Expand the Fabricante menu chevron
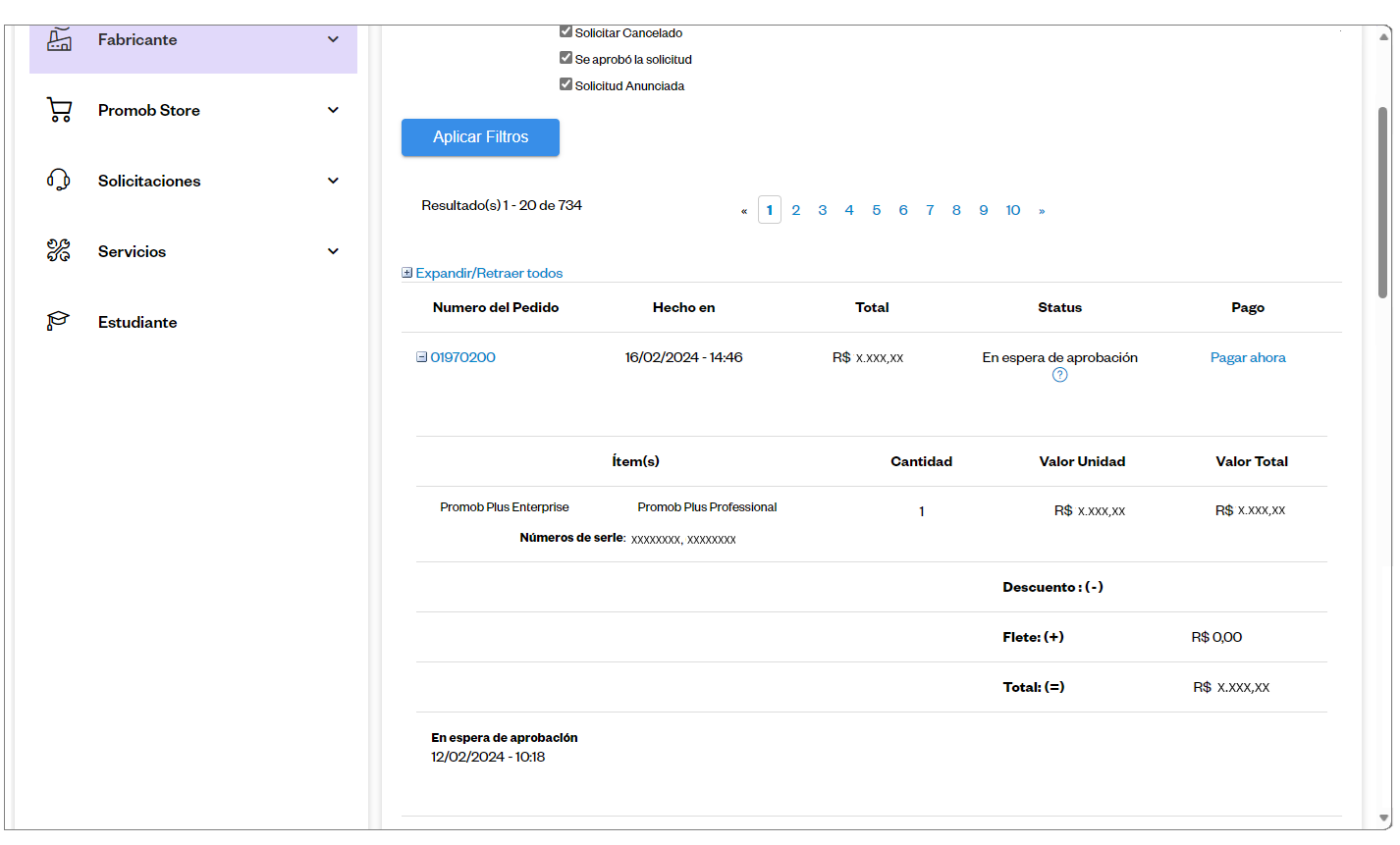The width and height of the screenshot is (1400, 845). tap(333, 39)
